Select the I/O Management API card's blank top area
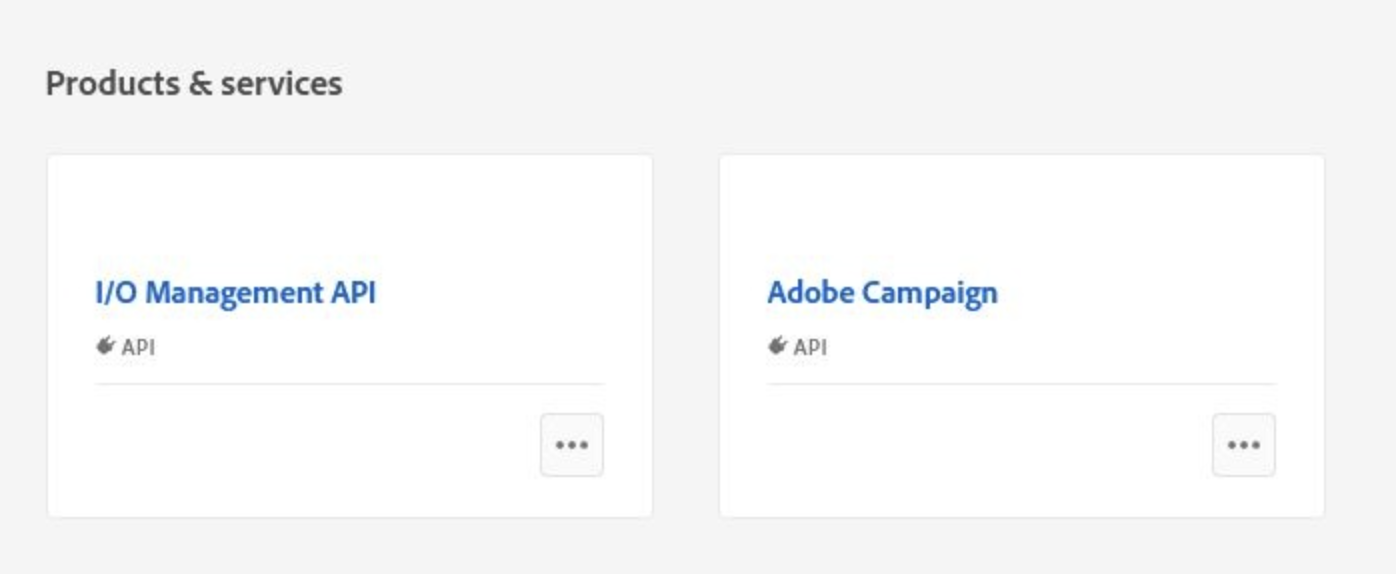 [350, 210]
